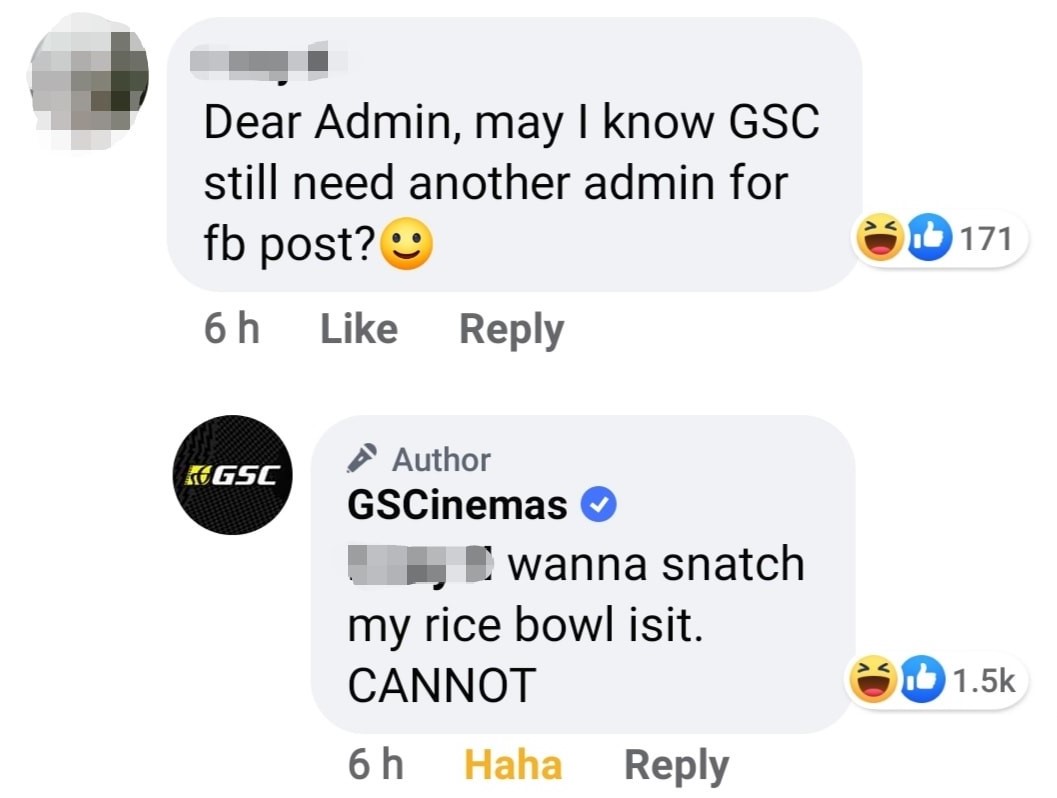The height and width of the screenshot is (798, 1057).
Task: Open the 1.5k reactions count
Action: pos(983,681)
